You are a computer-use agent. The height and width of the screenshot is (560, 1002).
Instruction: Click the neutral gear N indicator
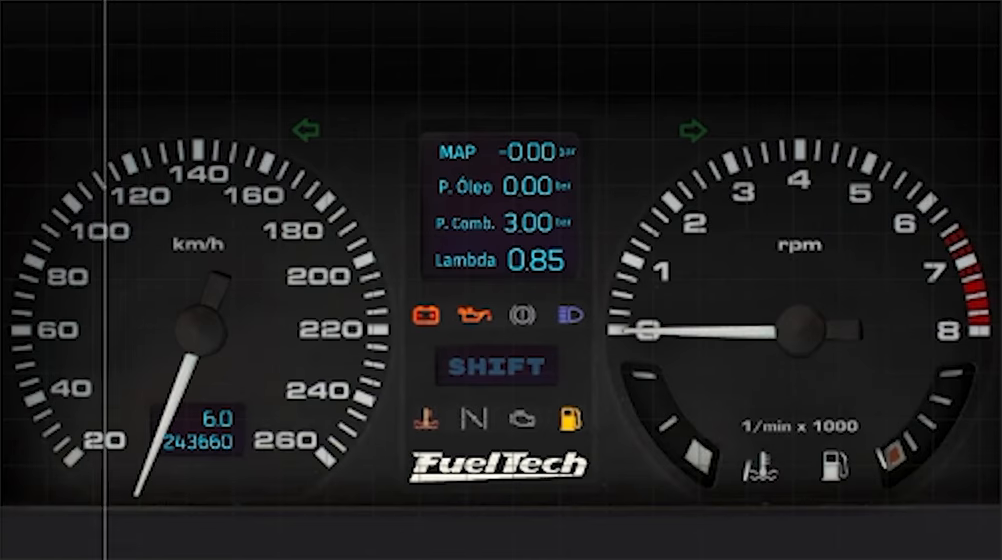[x=474, y=419]
